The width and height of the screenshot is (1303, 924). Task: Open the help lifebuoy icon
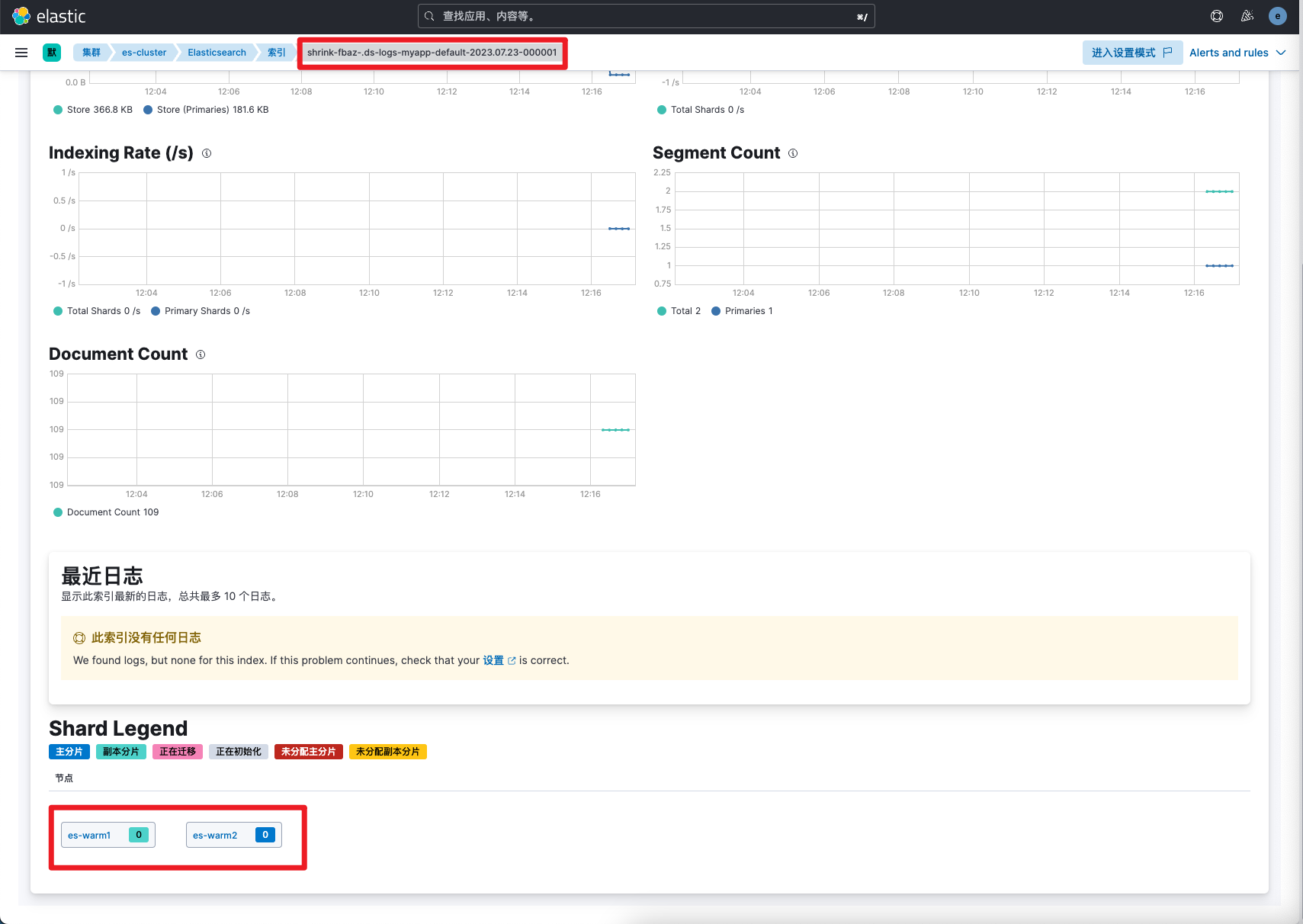(1217, 16)
